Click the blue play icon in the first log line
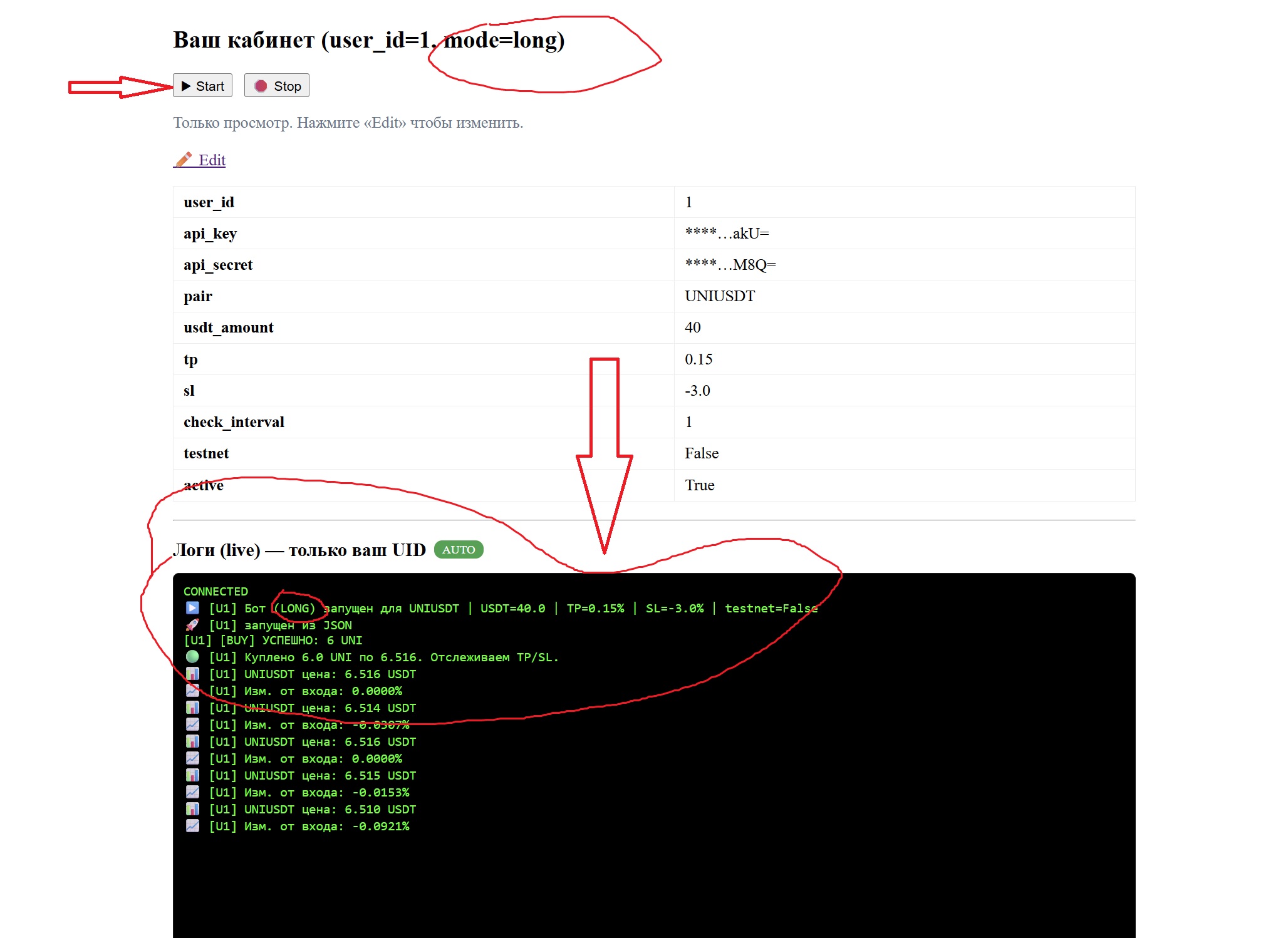 tap(192, 608)
